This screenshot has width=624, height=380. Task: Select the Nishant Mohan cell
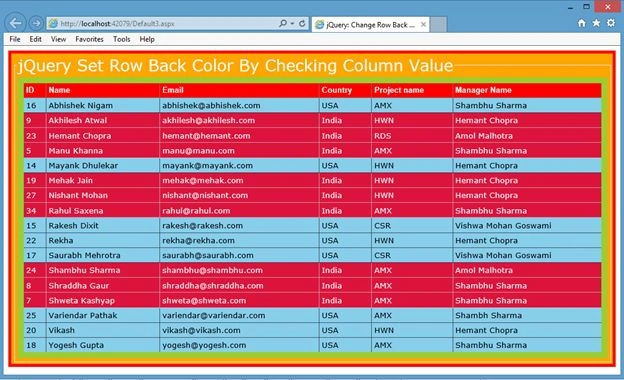(103, 195)
